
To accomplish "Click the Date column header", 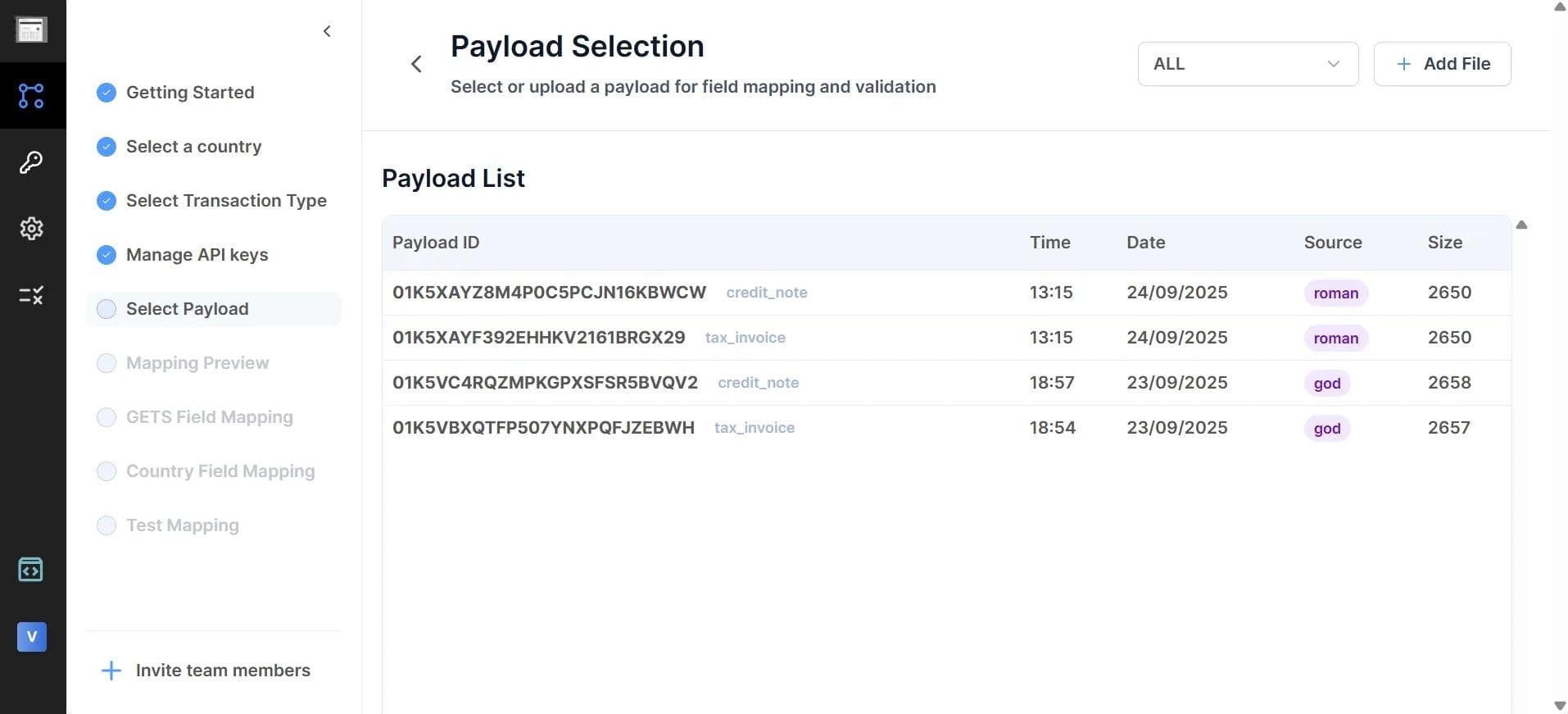I will [1146, 243].
